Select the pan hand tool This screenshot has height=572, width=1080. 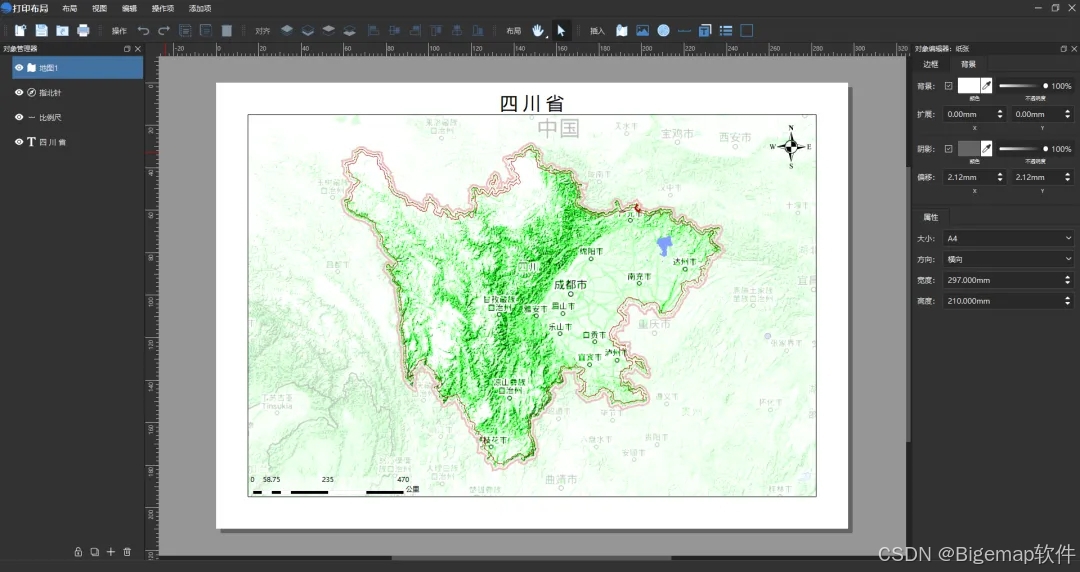click(538, 30)
